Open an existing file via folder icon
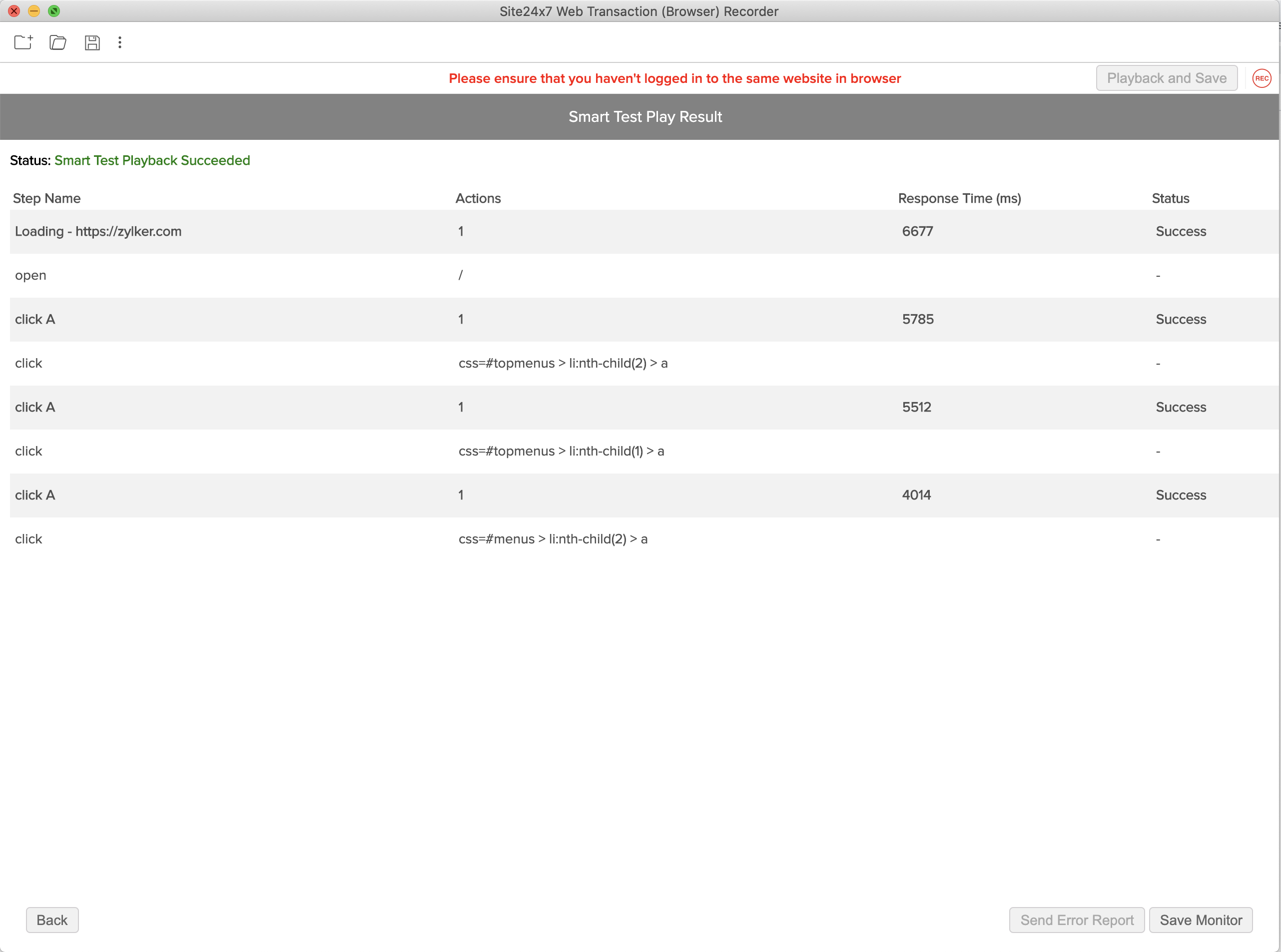Screen dimensions: 1281x952 point(57,42)
